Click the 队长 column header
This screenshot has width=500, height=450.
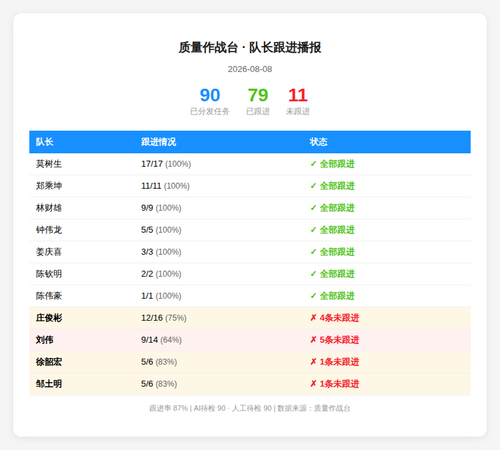[x=45, y=142]
